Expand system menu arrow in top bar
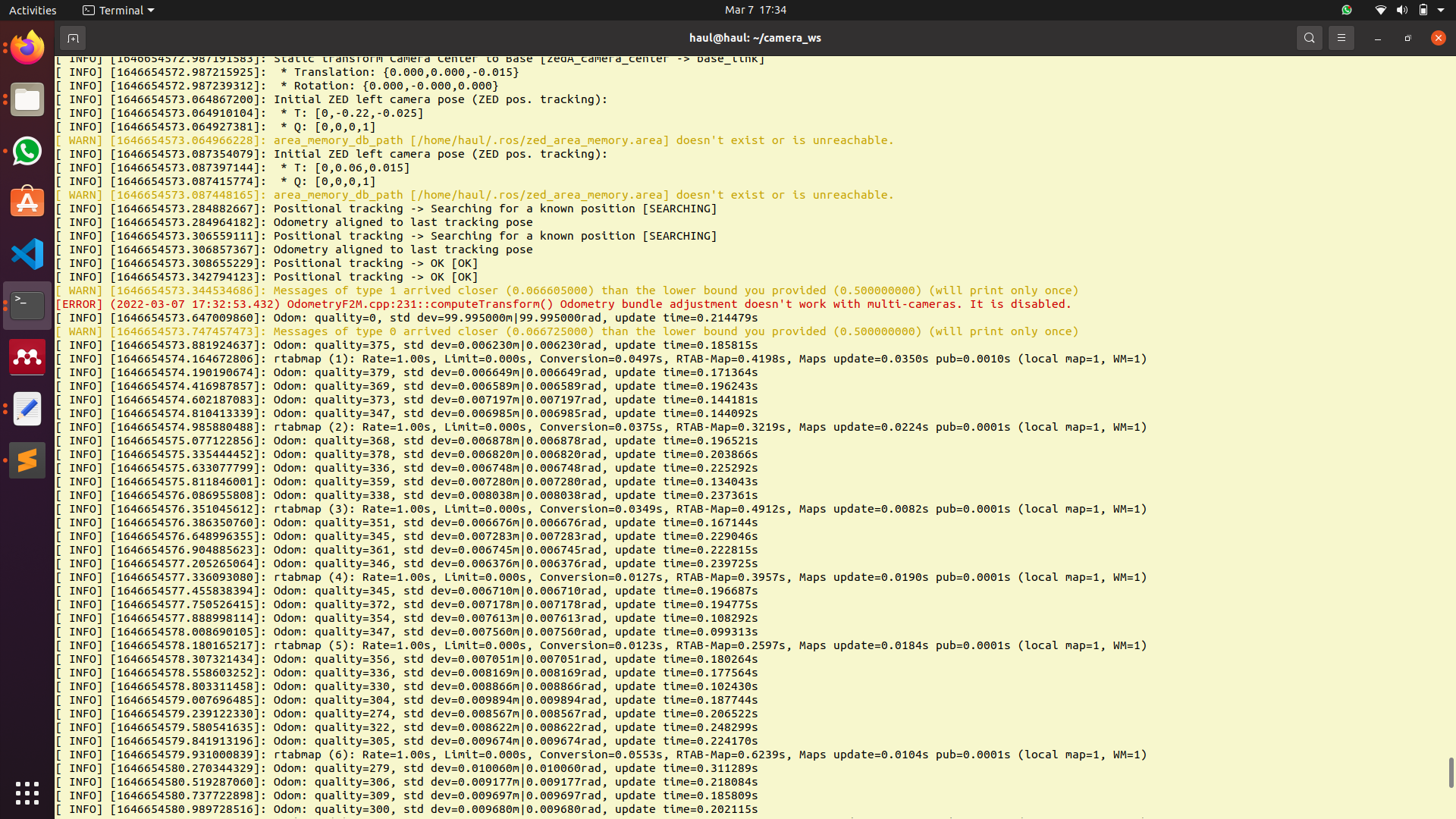The width and height of the screenshot is (1456, 819). [x=1441, y=10]
